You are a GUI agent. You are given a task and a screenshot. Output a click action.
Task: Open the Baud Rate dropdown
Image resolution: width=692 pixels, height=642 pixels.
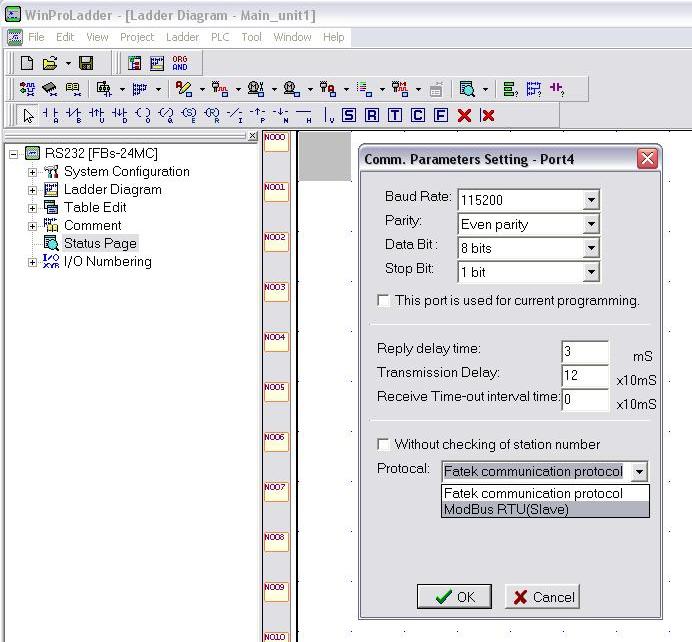click(591, 200)
